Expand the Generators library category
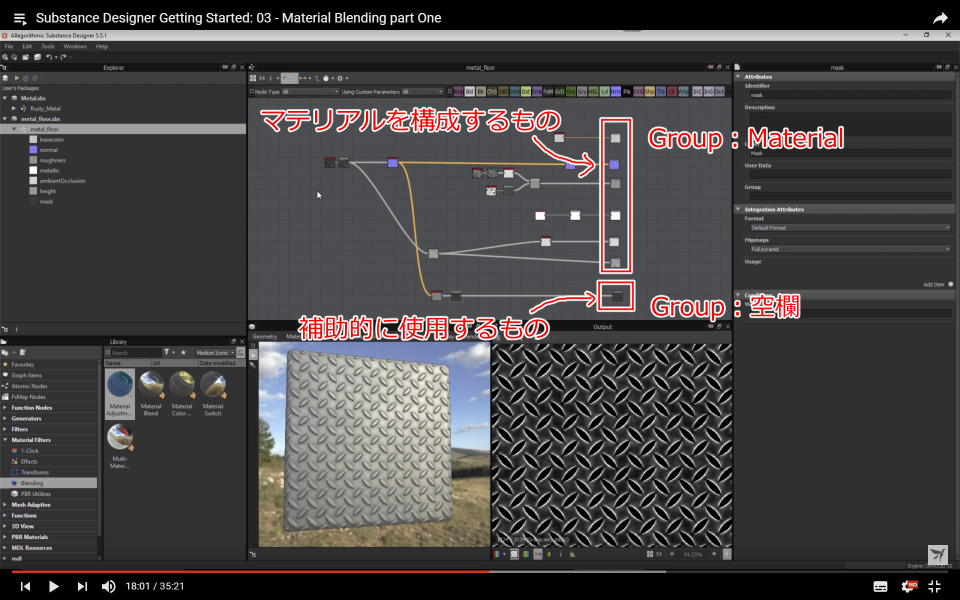Viewport: 960px width, 600px height. point(6,419)
